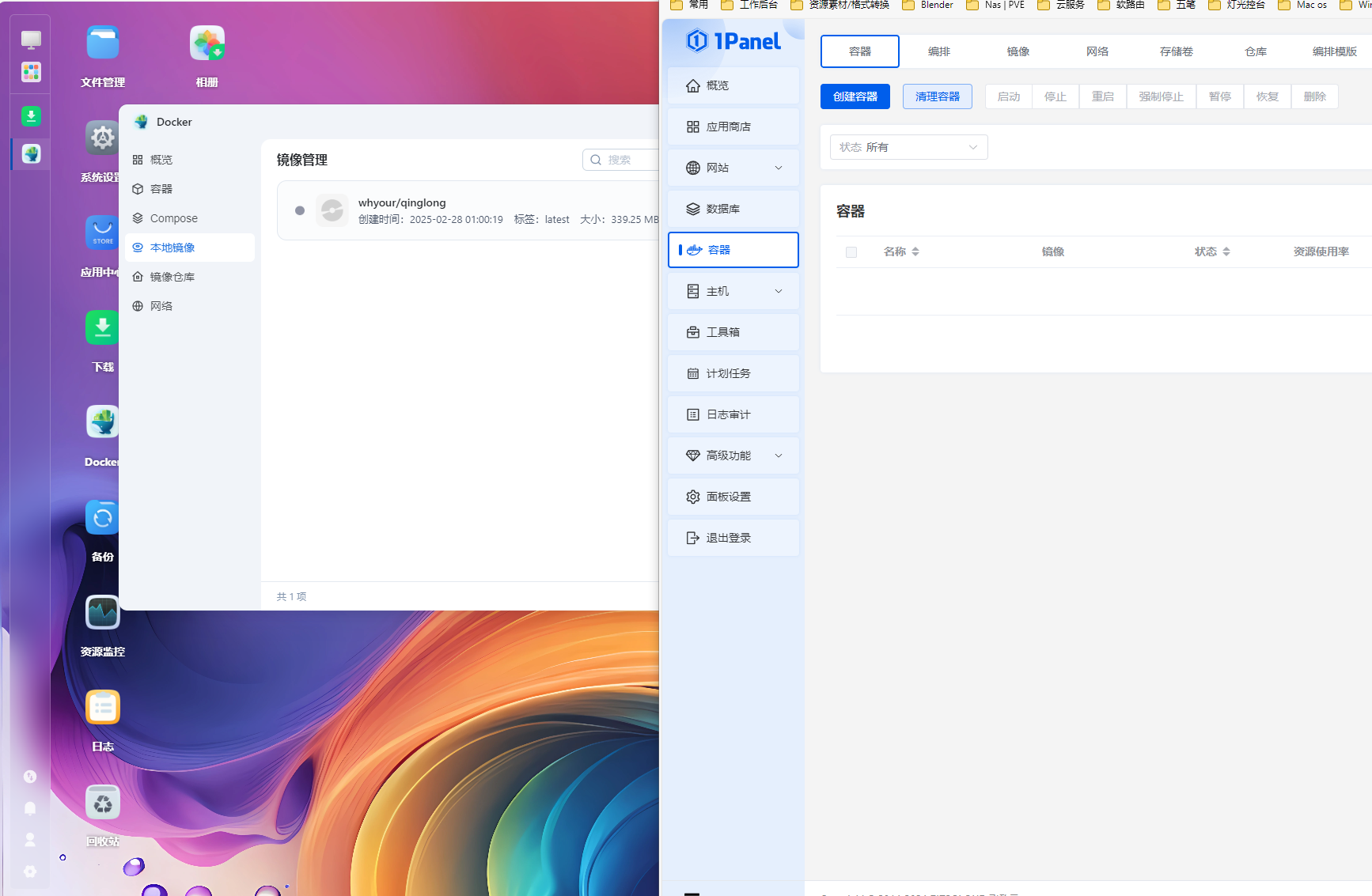Click the 创建容器 button
Image resolution: width=1372 pixels, height=896 pixels.
(x=855, y=96)
